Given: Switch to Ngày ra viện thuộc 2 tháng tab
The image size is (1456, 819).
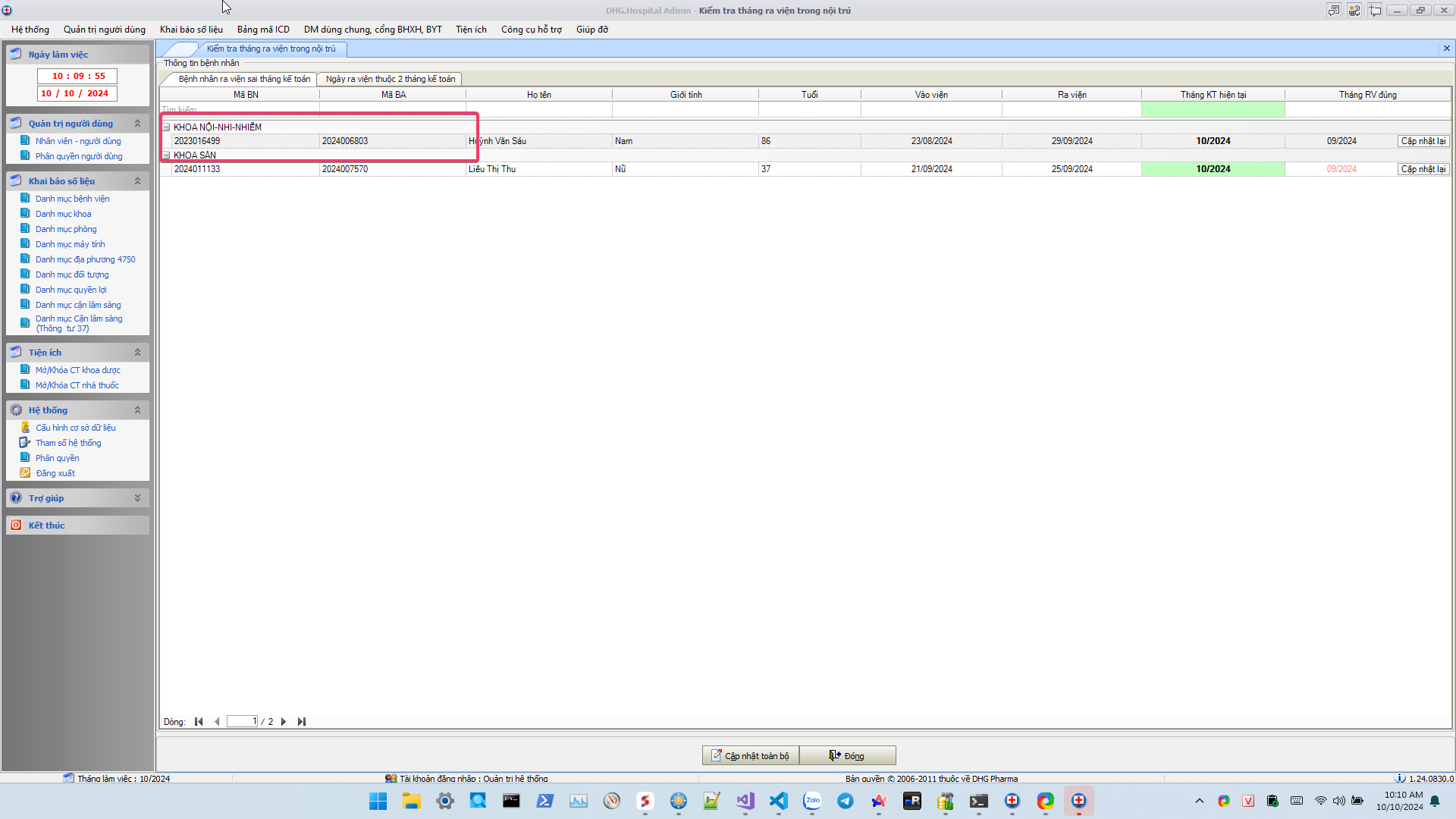Looking at the screenshot, I should 390,79.
